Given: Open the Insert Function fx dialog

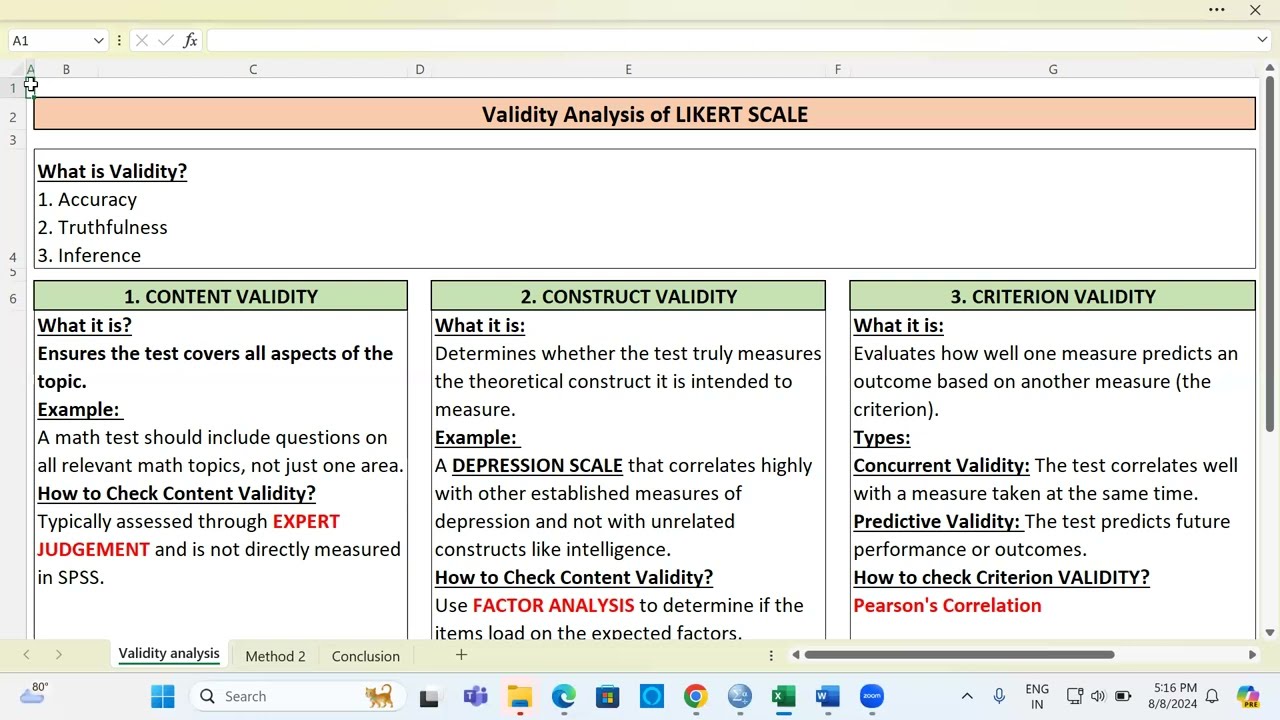Looking at the screenshot, I should coord(190,40).
